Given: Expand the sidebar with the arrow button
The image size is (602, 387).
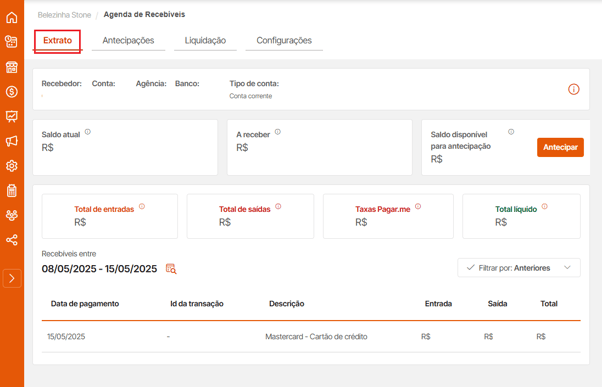Looking at the screenshot, I should 12,278.
